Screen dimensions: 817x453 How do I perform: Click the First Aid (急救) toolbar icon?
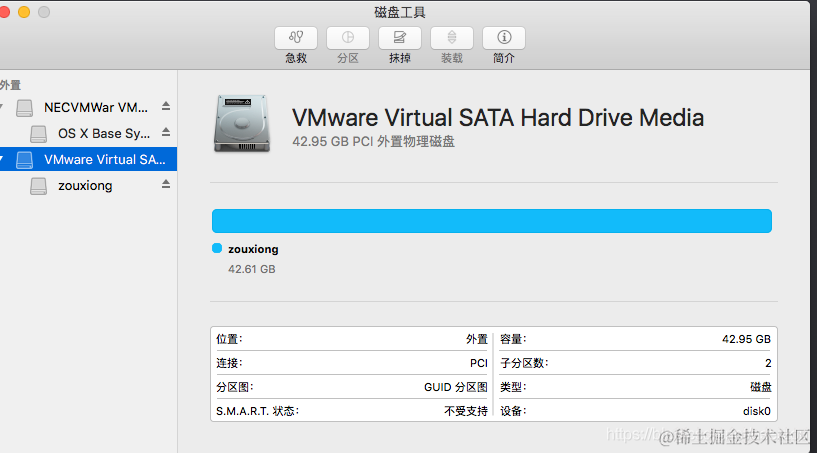click(x=296, y=38)
